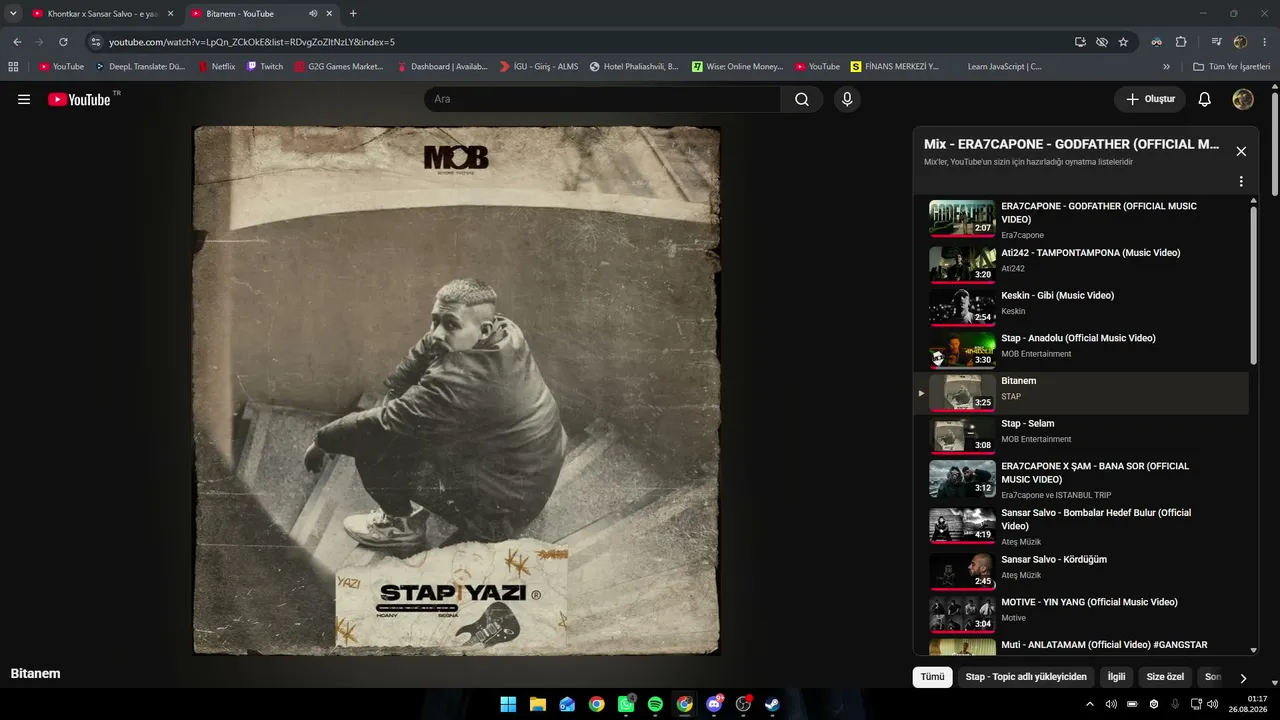The image size is (1280, 720).
Task: Open the Wise: Online Money bookmark
Action: tap(738, 67)
